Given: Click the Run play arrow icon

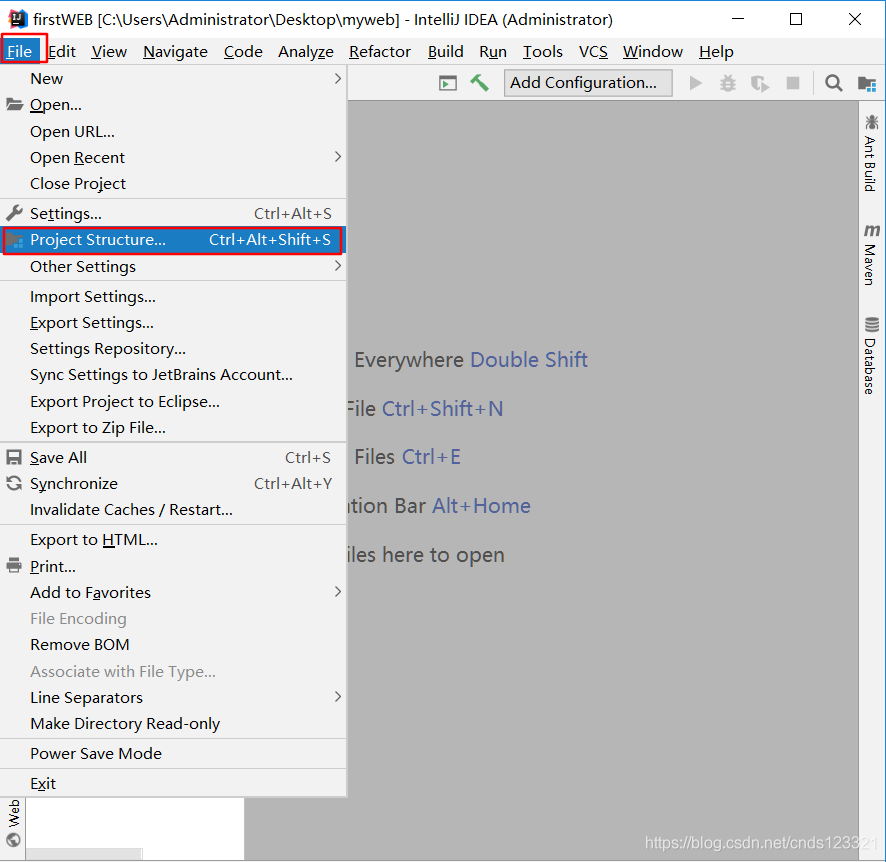Looking at the screenshot, I should (696, 84).
